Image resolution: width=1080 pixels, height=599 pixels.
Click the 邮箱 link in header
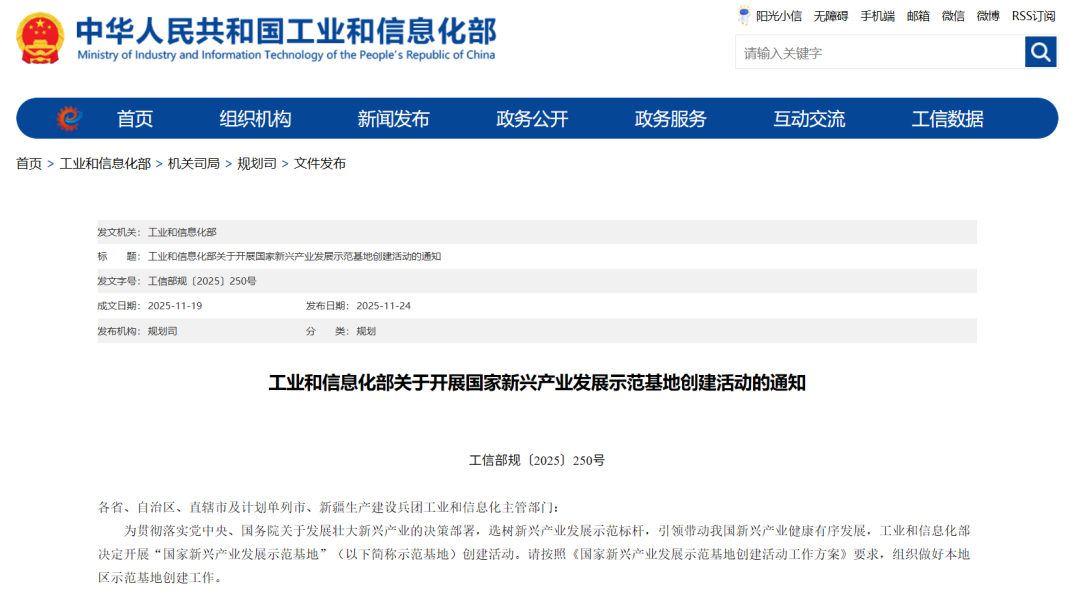pyautogui.click(x=918, y=16)
